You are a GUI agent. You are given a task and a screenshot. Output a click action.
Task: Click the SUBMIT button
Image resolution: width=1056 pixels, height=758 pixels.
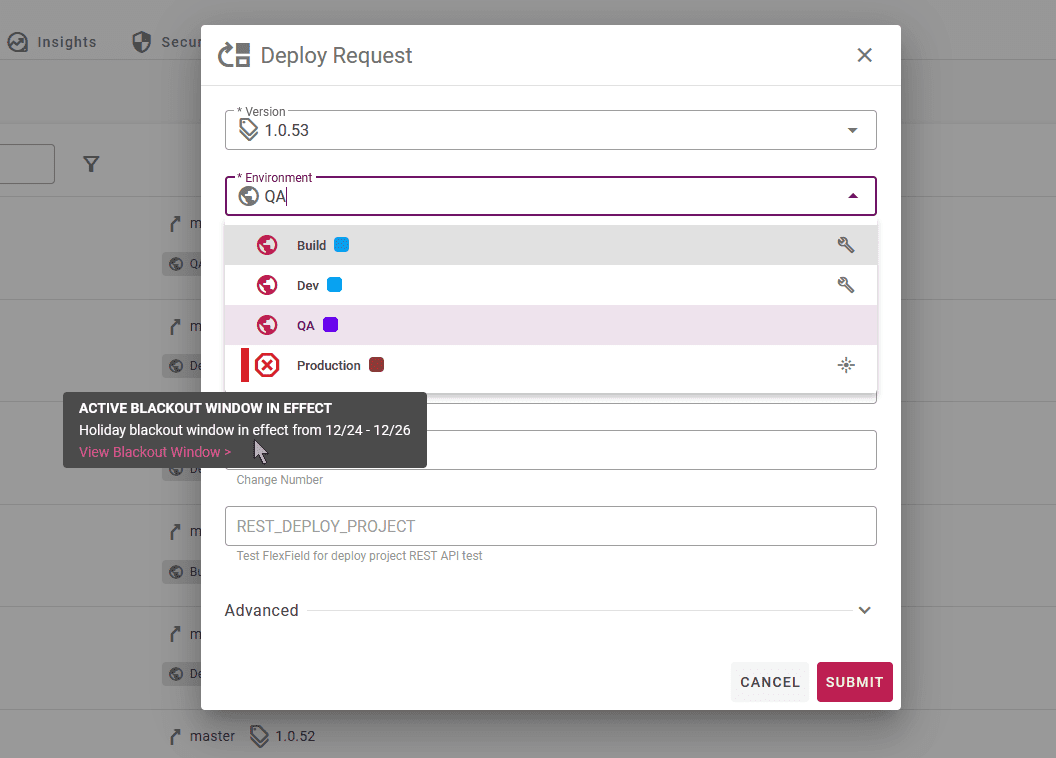point(855,682)
